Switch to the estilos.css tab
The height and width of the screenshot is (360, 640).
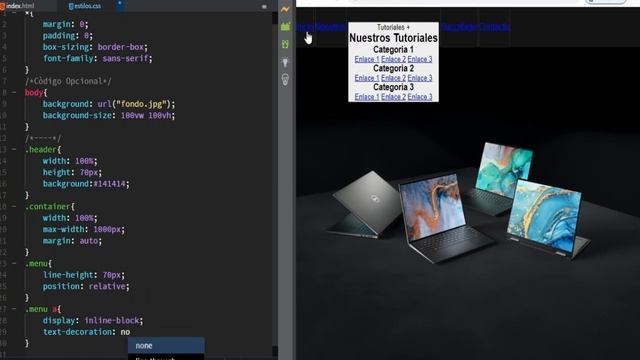[x=87, y=6]
